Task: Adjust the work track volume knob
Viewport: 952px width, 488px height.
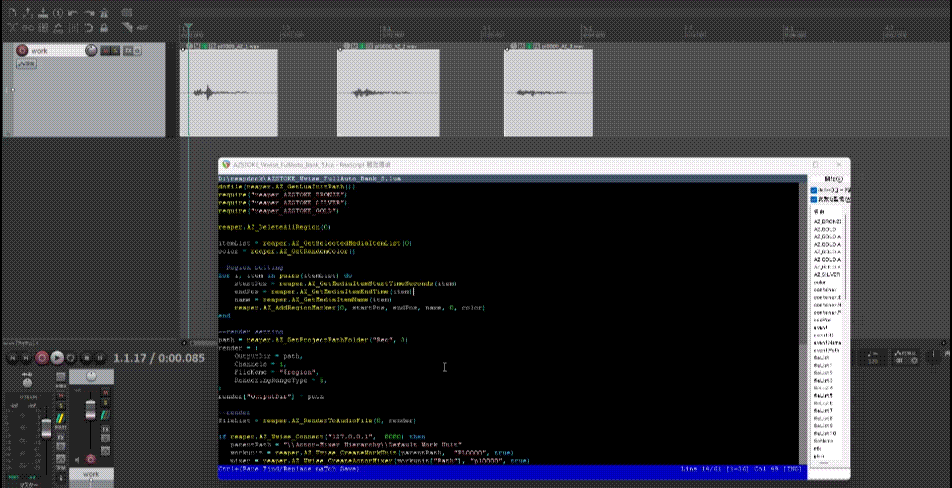Action: pyautogui.click(x=92, y=51)
